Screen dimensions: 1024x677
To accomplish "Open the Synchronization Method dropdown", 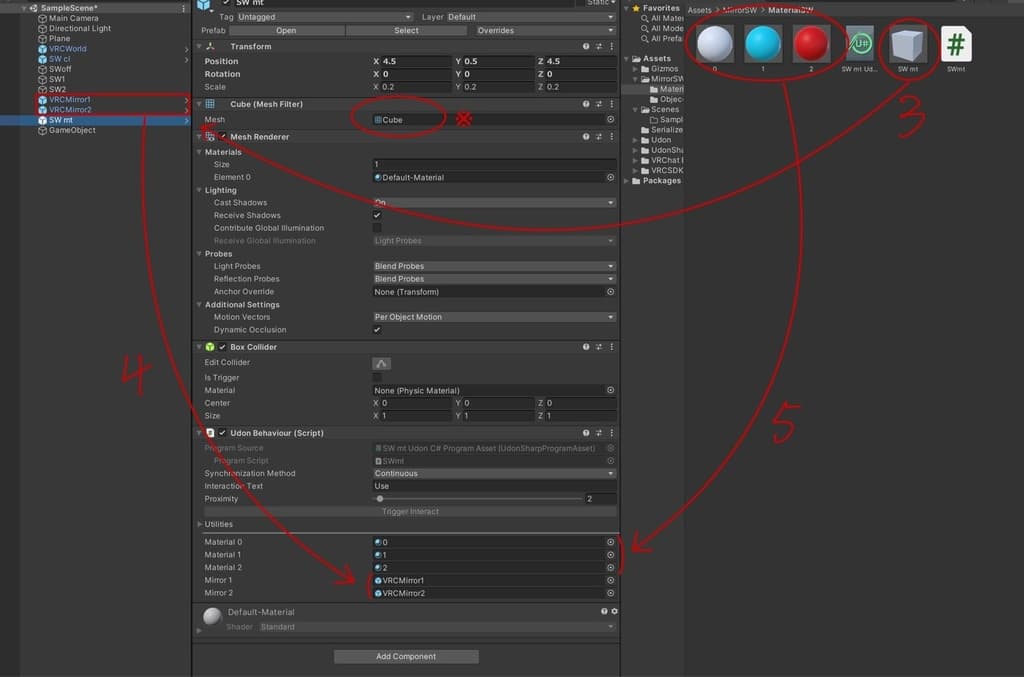I will click(x=494, y=473).
